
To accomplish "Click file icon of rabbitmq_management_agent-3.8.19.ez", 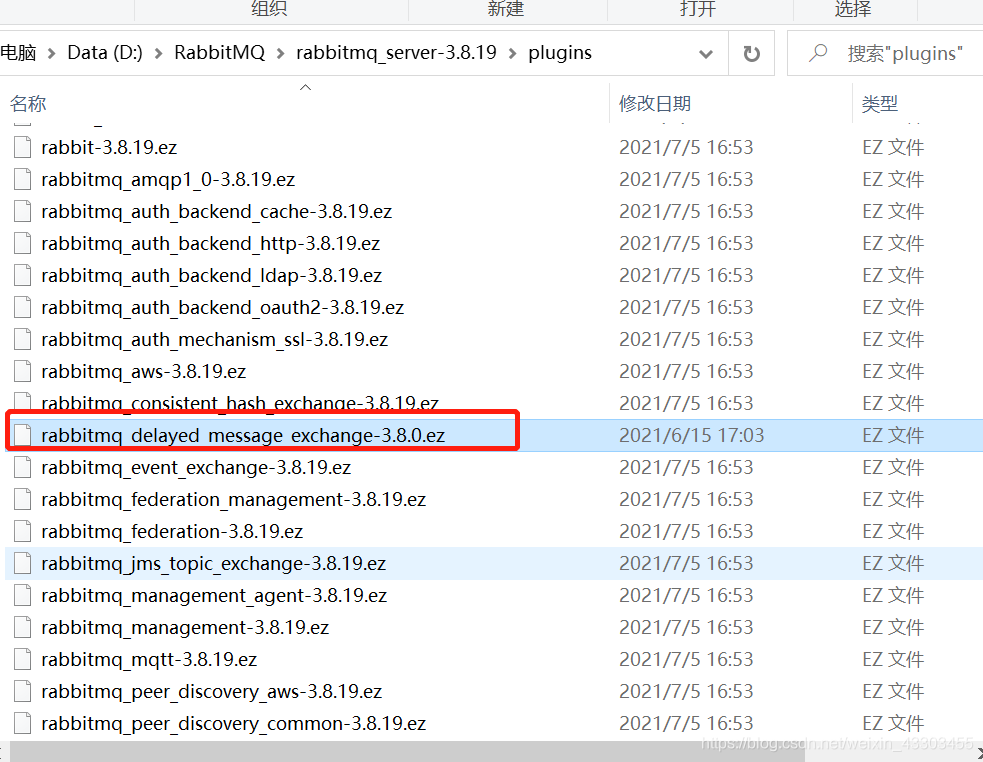I will 23,595.
